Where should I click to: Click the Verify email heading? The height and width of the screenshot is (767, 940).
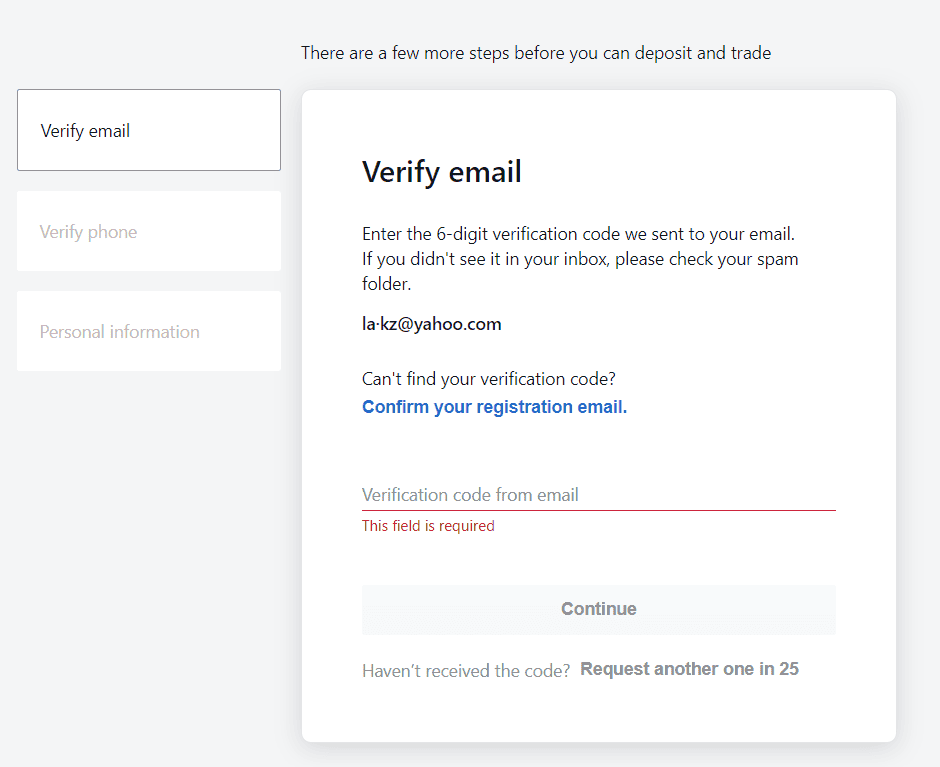pyautogui.click(x=442, y=172)
